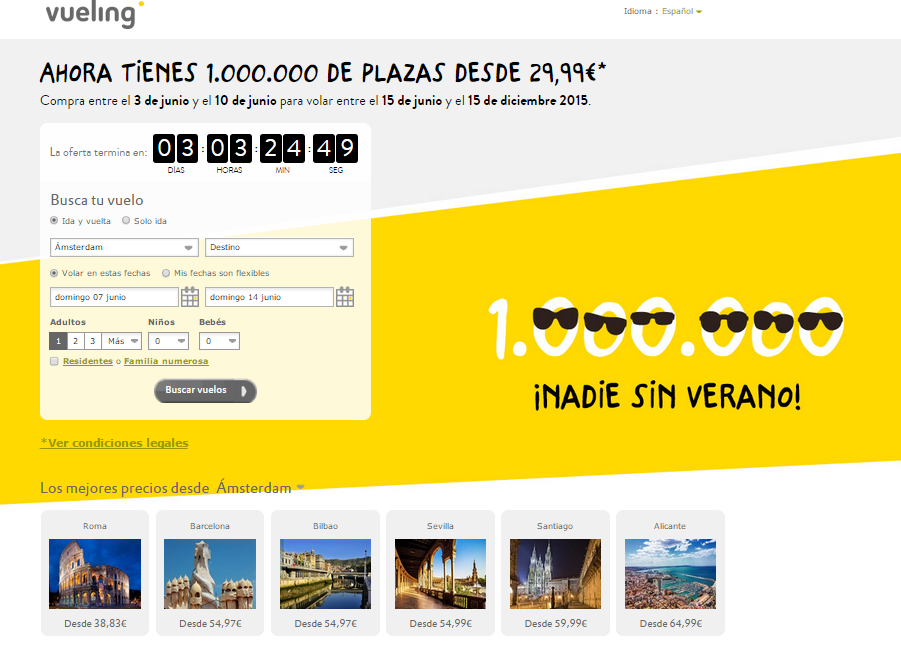Click the domingo 07 junio date field

pos(114,296)
